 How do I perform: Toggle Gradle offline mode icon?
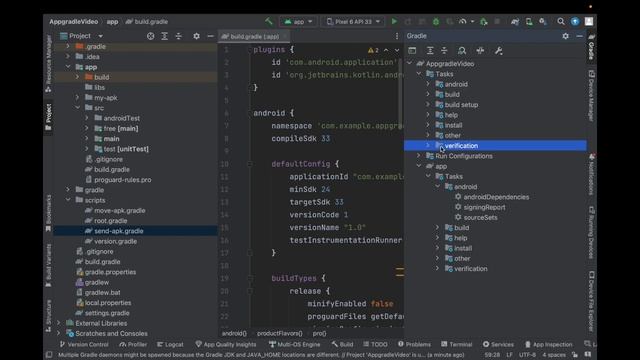point(480,51)
